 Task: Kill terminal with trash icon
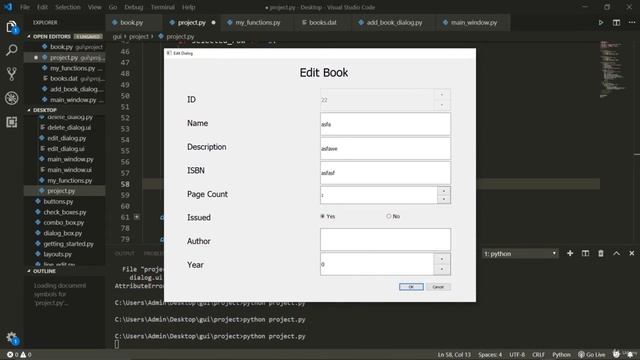601,253
